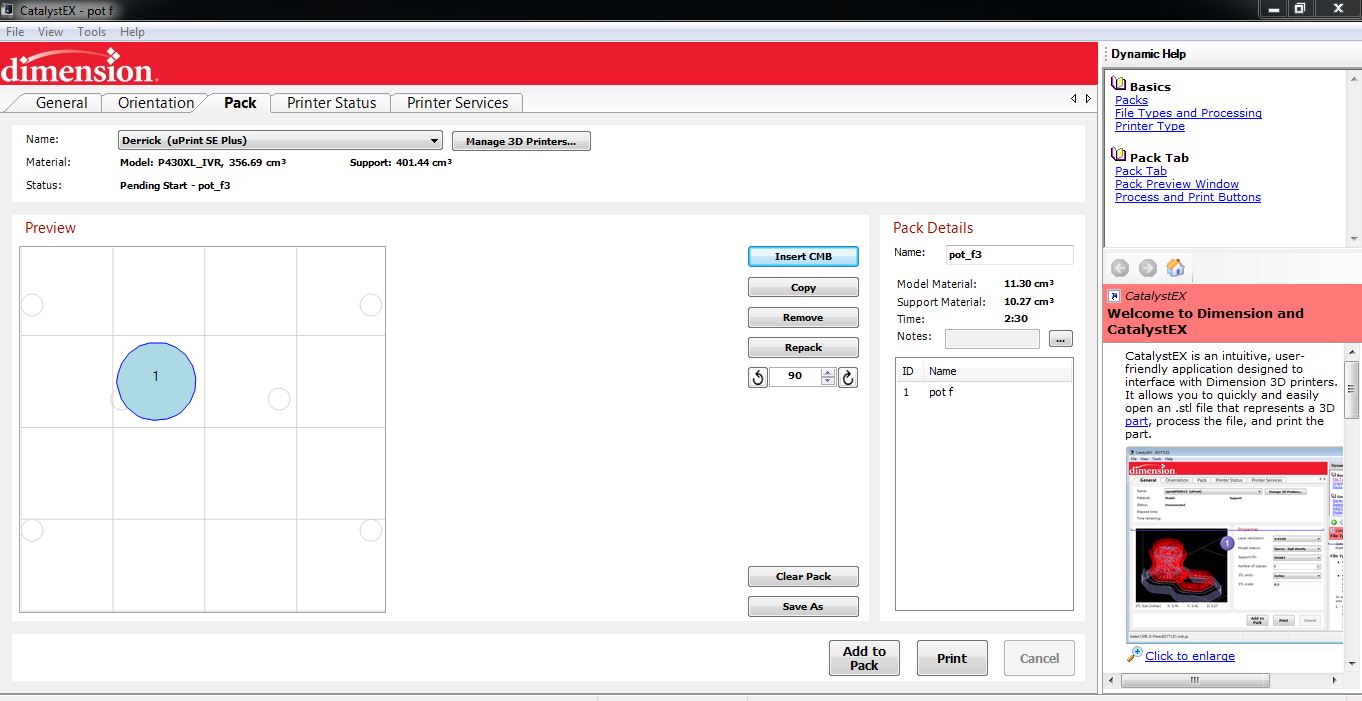Increase rotation angle stepper up arrow

tap(827, 373)
